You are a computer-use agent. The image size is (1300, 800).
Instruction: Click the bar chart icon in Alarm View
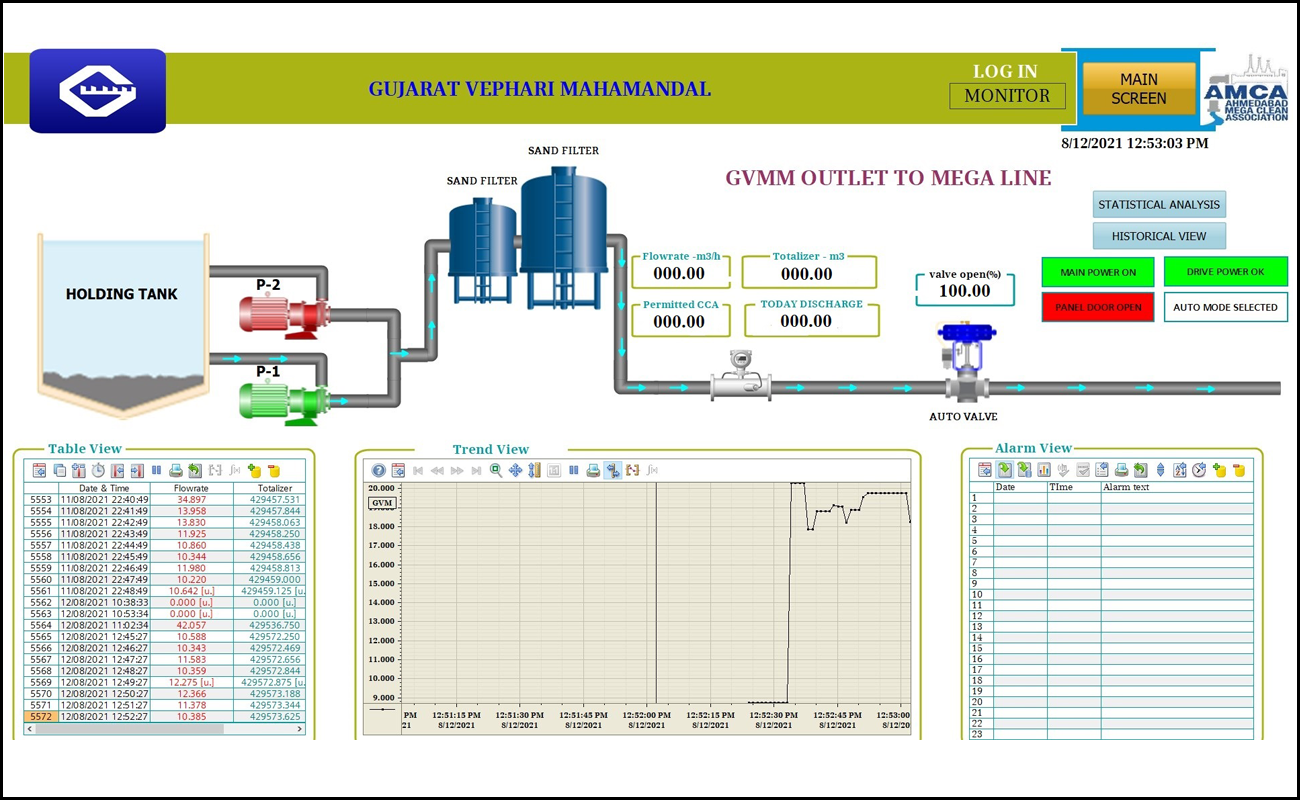pyautogui.click(x=1044, y=470)
